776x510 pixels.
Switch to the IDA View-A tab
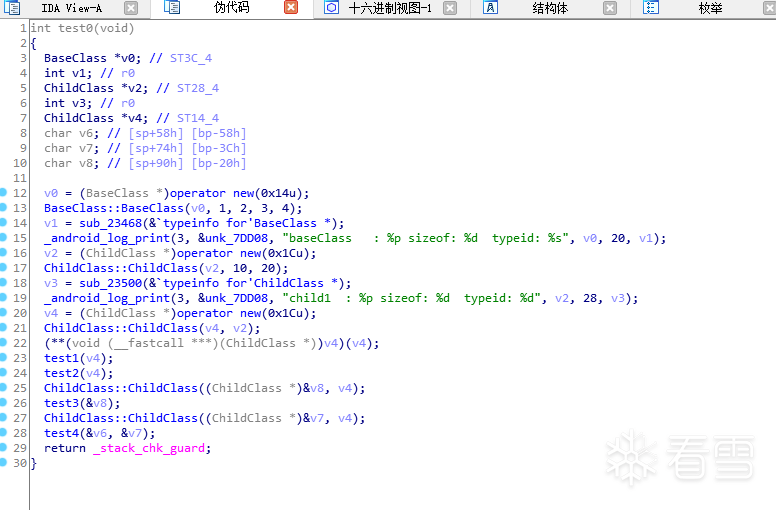[x=72, y=8]
